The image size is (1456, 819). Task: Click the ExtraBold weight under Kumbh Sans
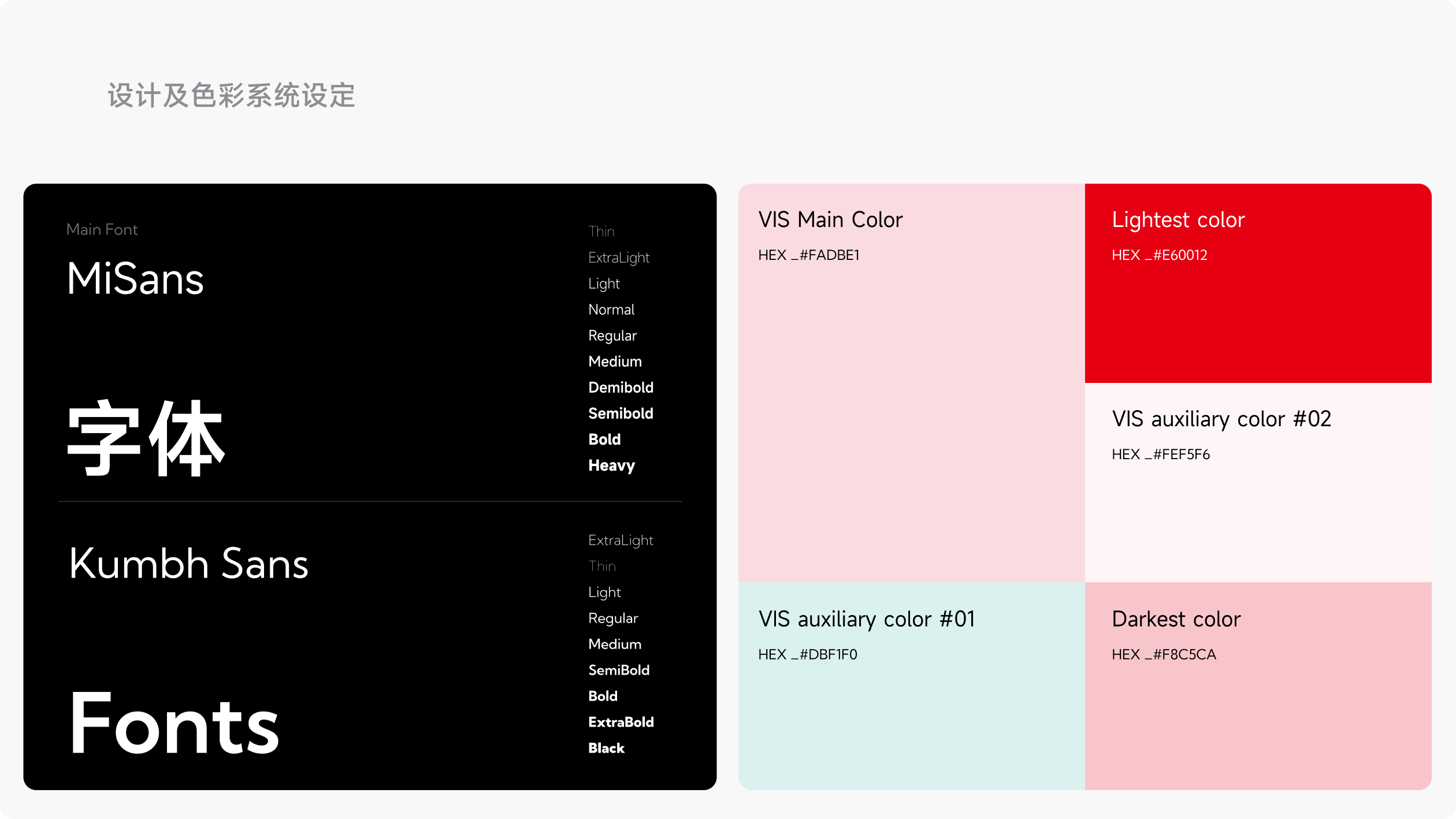point(621,722)
